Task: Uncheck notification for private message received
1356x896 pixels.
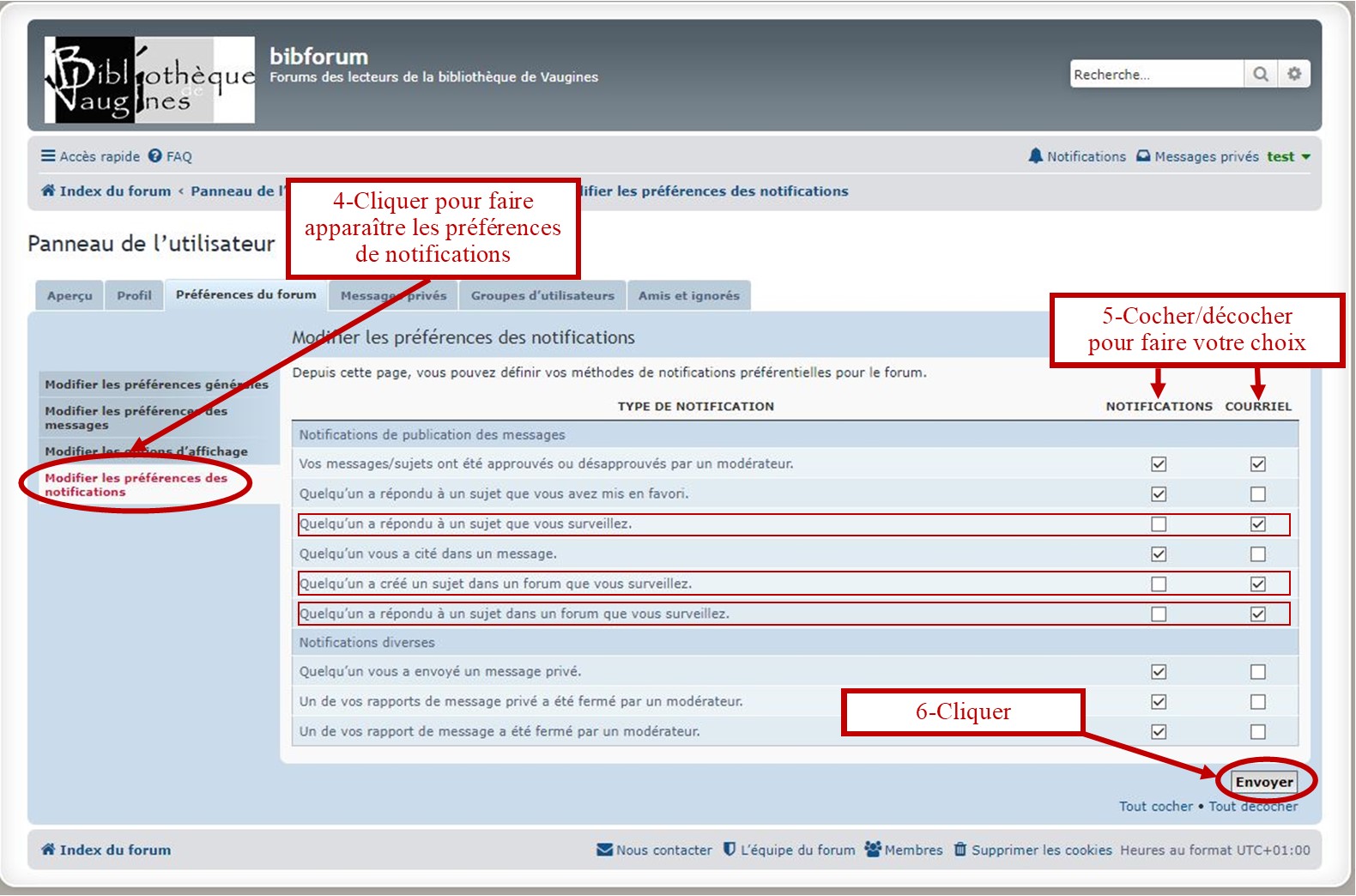Action: [x=1159, y=672]
